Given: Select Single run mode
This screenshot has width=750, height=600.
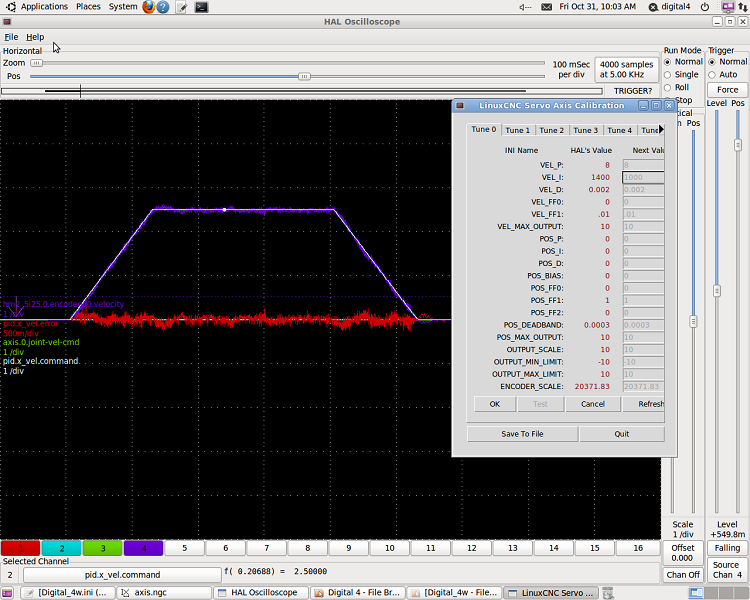Looking at the screenshot, I should [681, 75].
